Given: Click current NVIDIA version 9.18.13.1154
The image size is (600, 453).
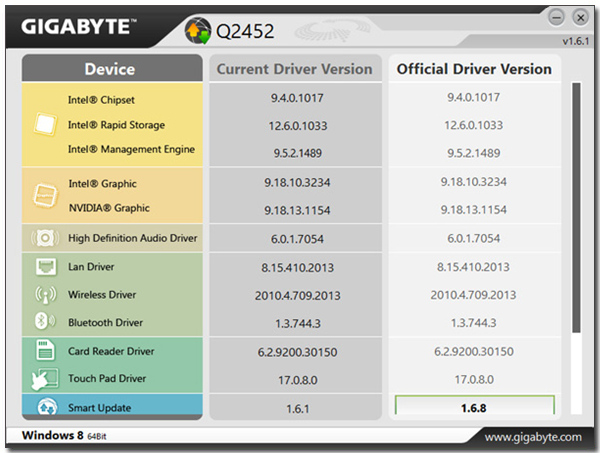Looking at the screenshot, I should (x=297, y=210).
